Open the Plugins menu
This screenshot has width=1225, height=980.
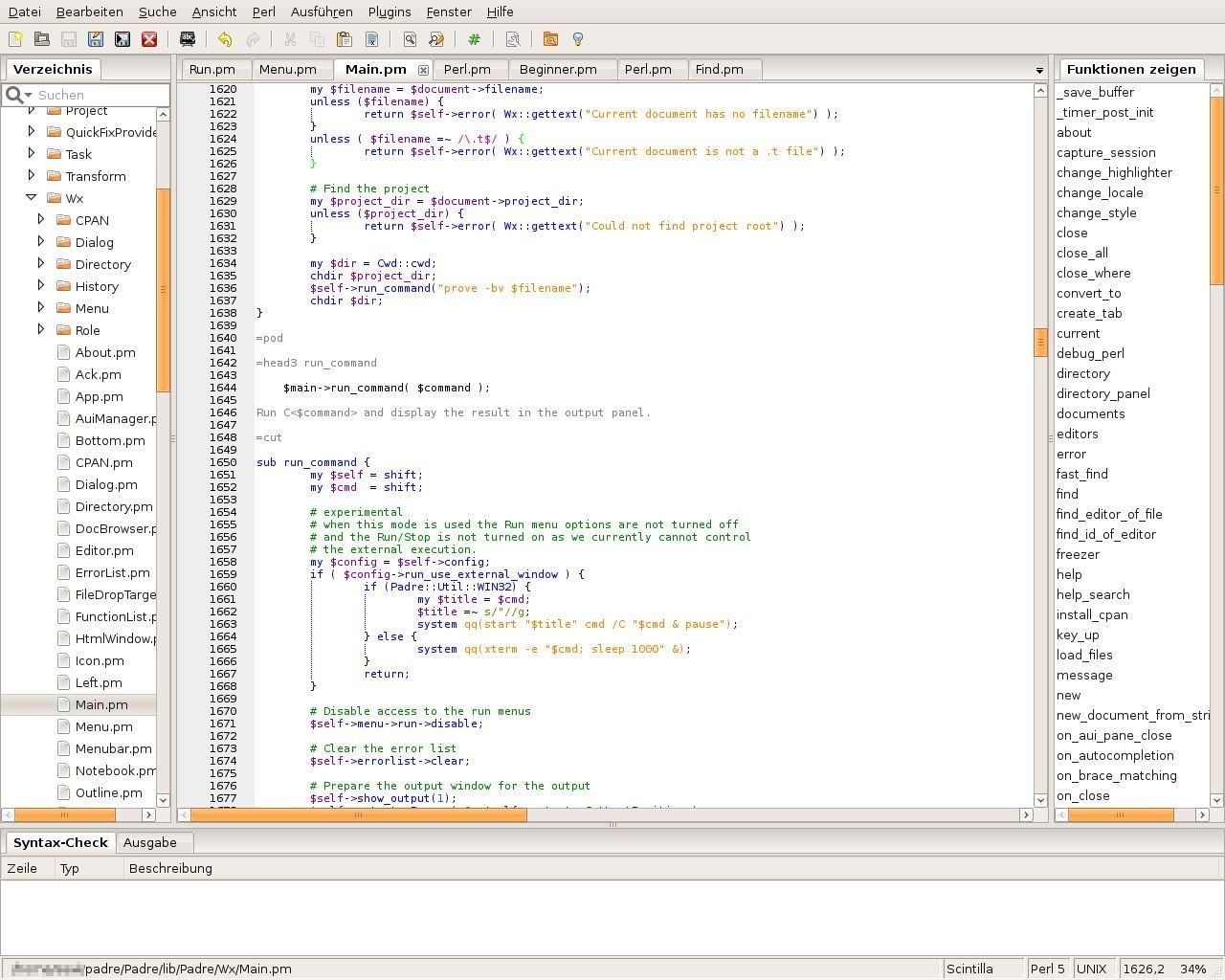[390, 11]
